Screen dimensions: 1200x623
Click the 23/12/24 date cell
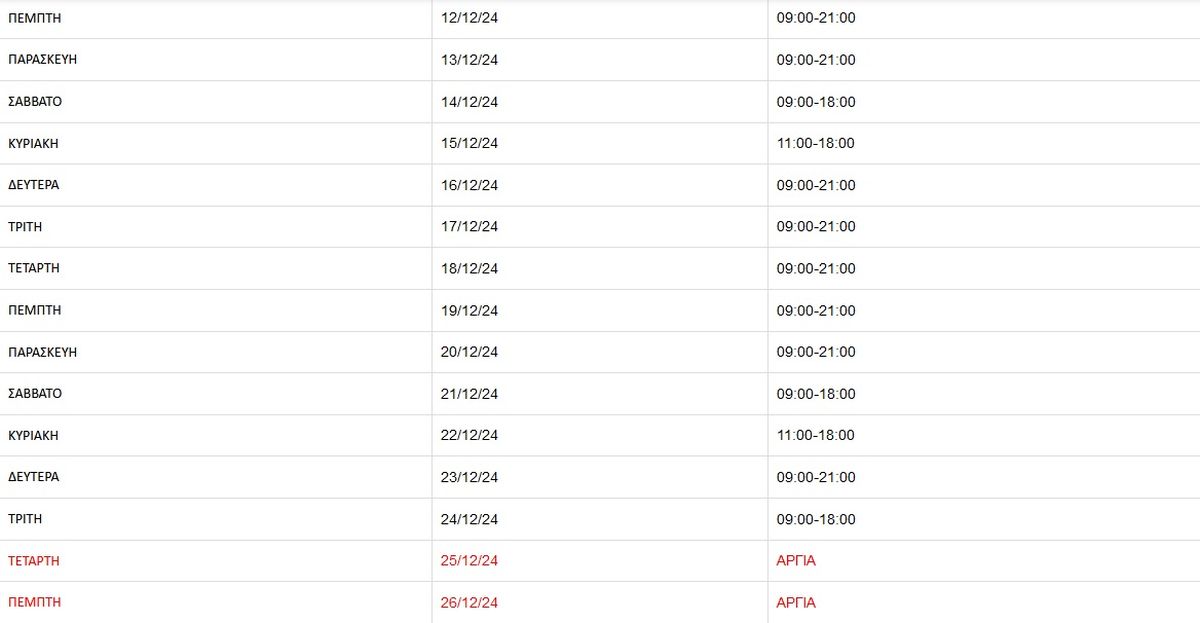469,477
